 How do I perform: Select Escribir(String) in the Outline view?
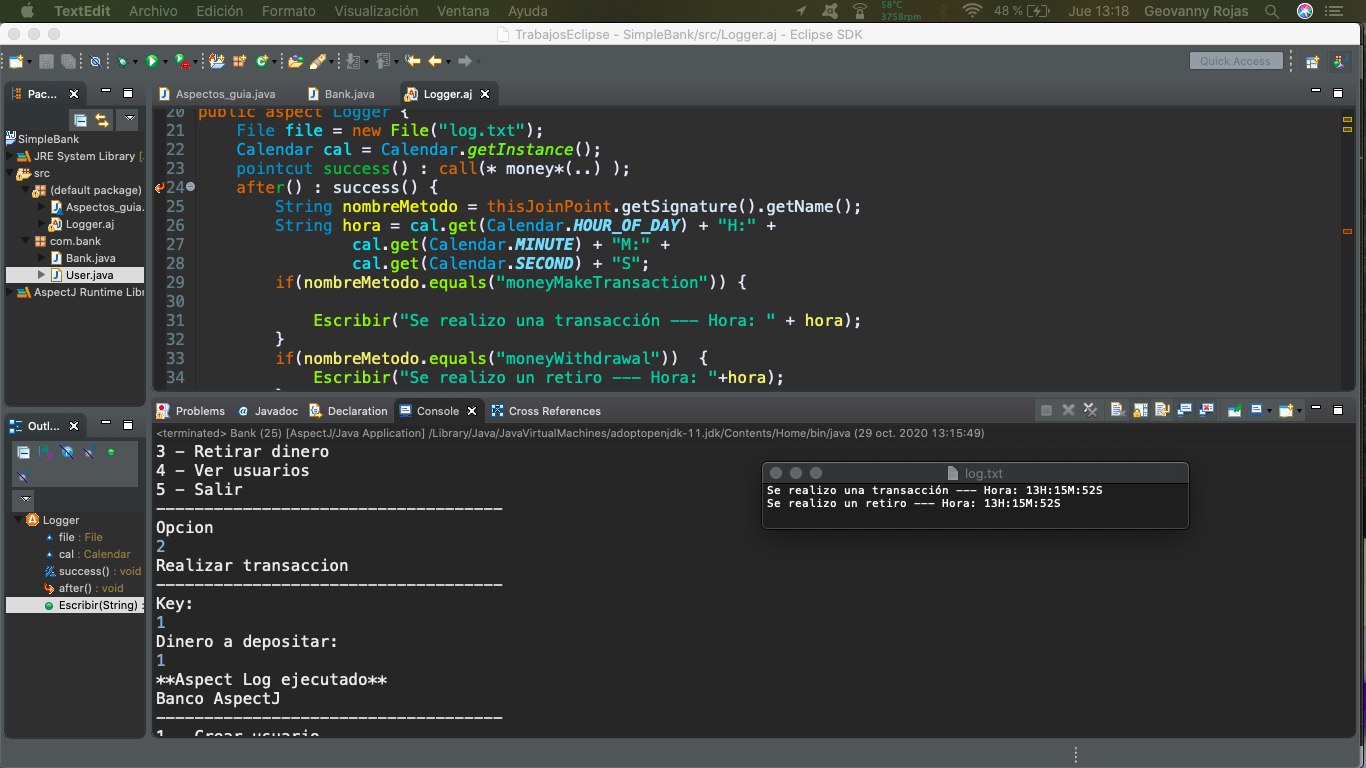pyautogui.click(x=95, y=605)
